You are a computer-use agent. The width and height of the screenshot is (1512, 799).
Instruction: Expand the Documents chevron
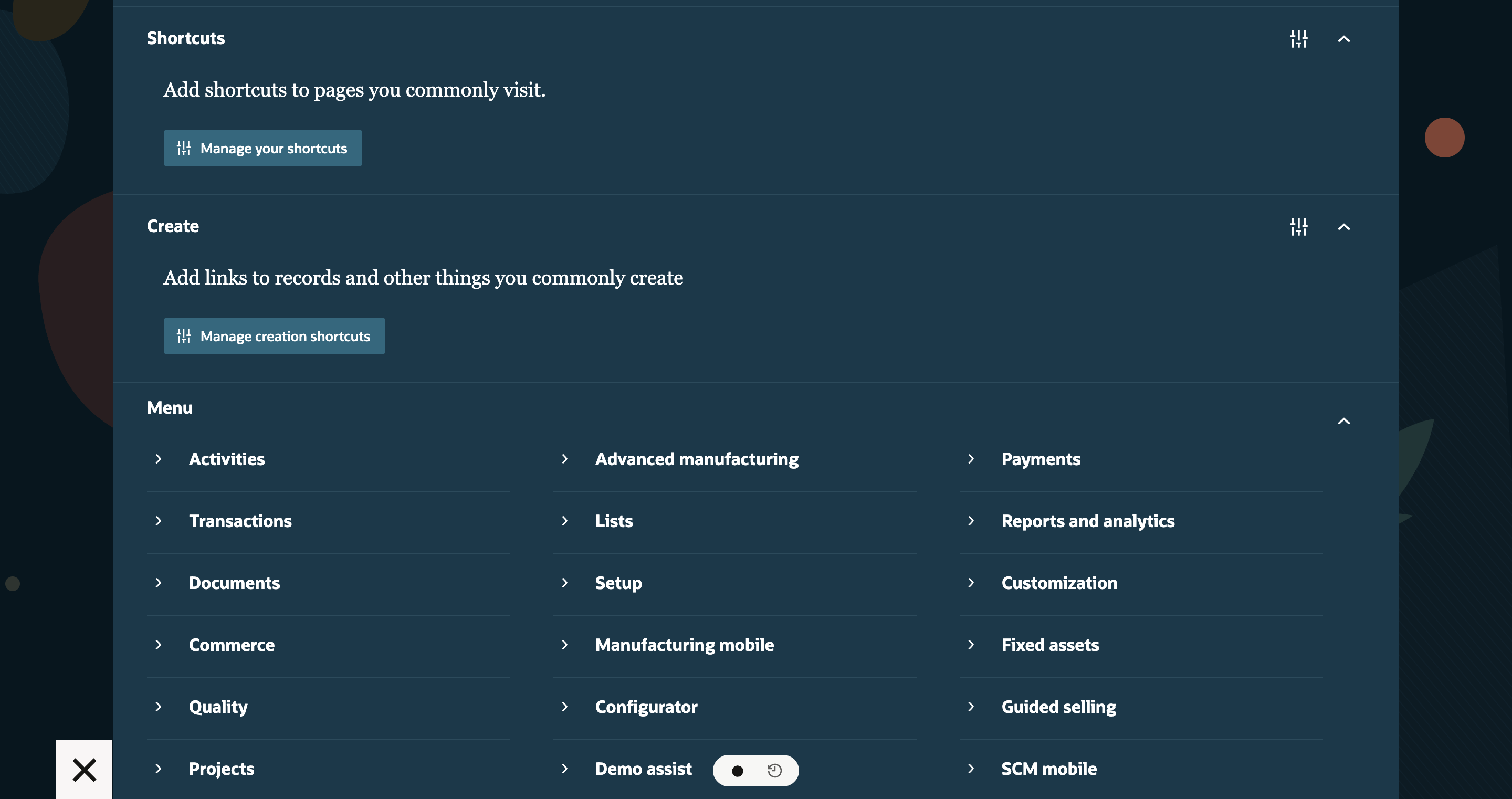(x=158, y=583)
